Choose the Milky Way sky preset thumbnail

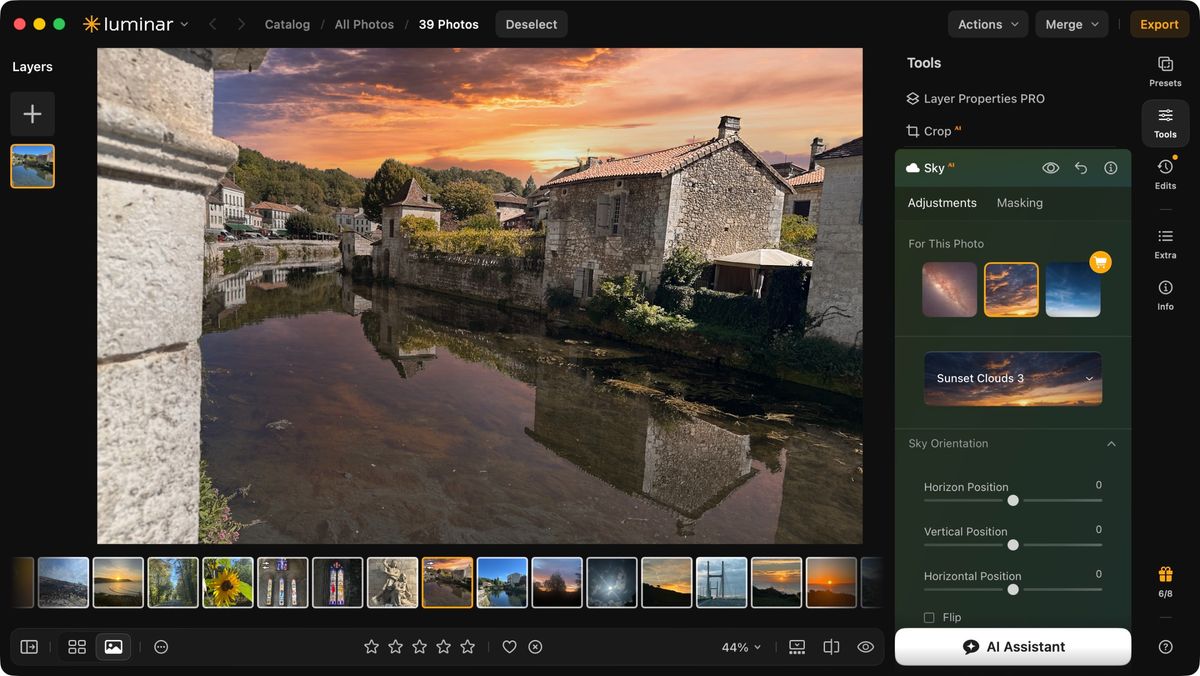pyautogui.click(x=949, y=290)
